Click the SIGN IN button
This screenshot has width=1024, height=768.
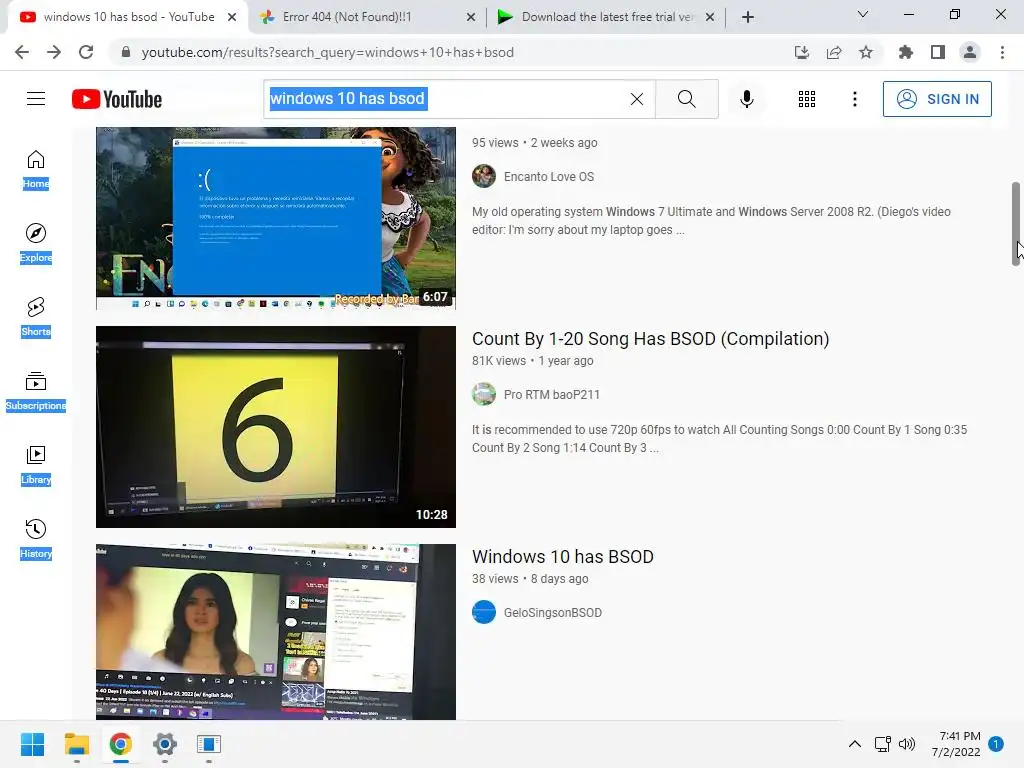click(x=937, y=99)
